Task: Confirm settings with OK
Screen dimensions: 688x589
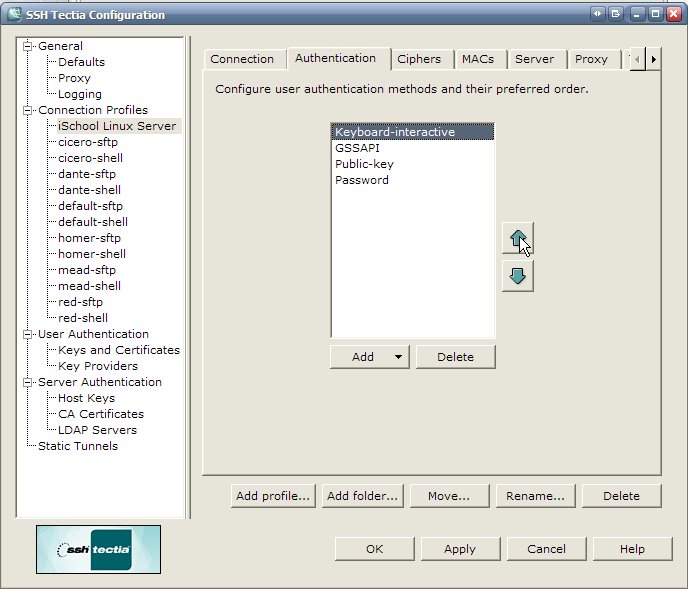Action: (x=374, y=549)
